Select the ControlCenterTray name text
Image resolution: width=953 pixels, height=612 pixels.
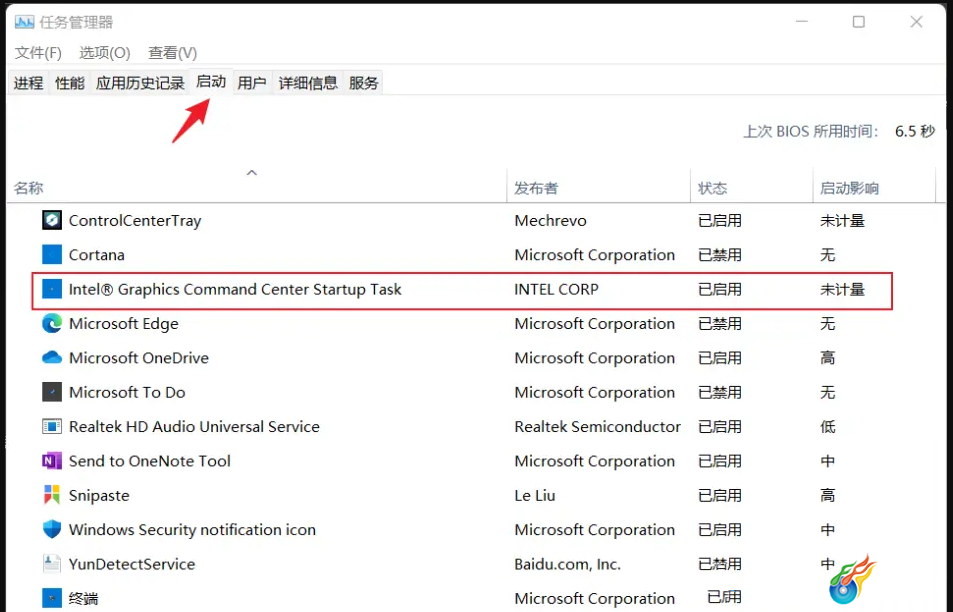pos(135,221)
